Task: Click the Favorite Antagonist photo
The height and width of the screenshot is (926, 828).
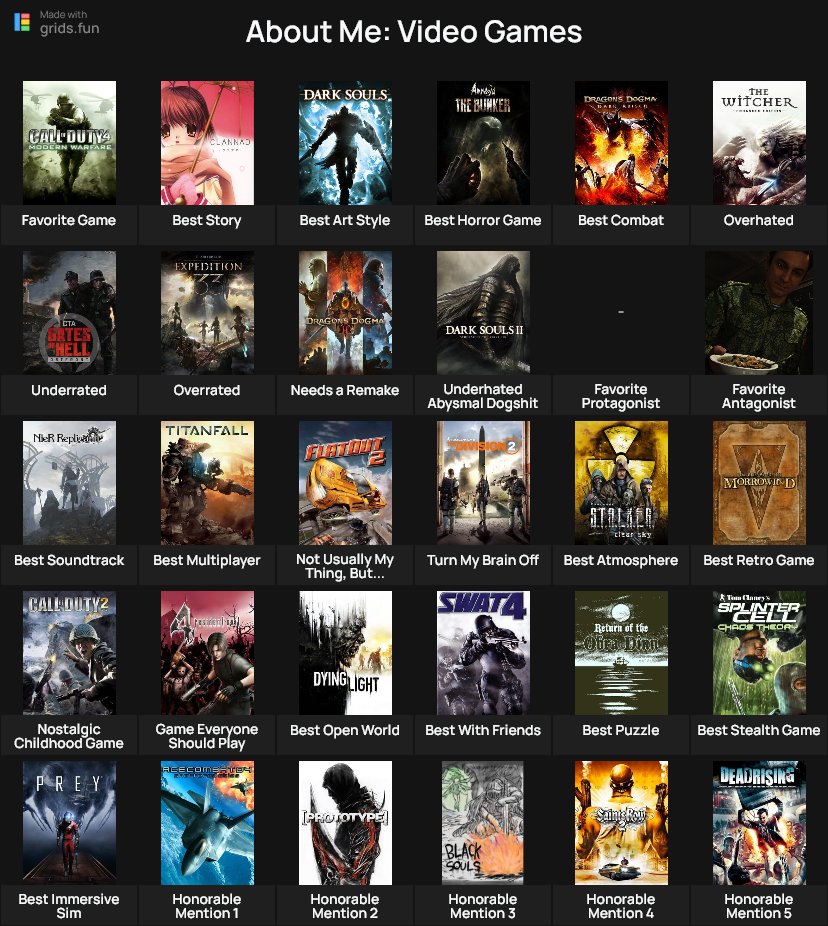Action: pos(759,313)
